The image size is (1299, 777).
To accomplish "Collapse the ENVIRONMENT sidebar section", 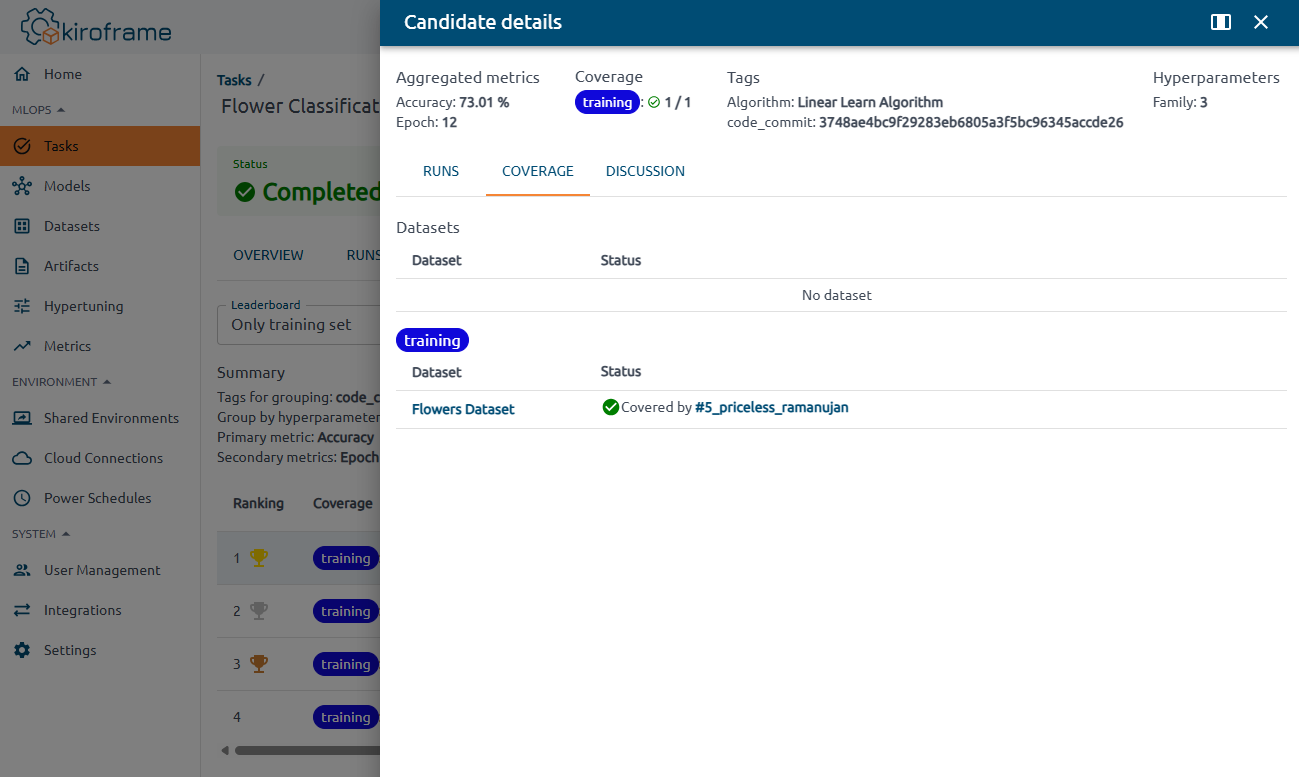I will 106,382.
